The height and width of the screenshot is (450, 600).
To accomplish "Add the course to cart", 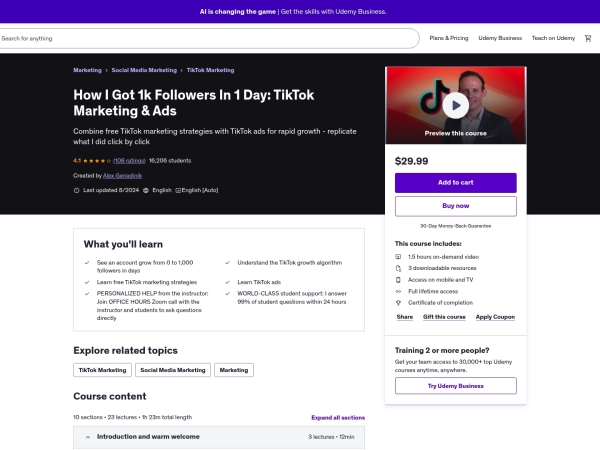I will click(x=456, y=183).
